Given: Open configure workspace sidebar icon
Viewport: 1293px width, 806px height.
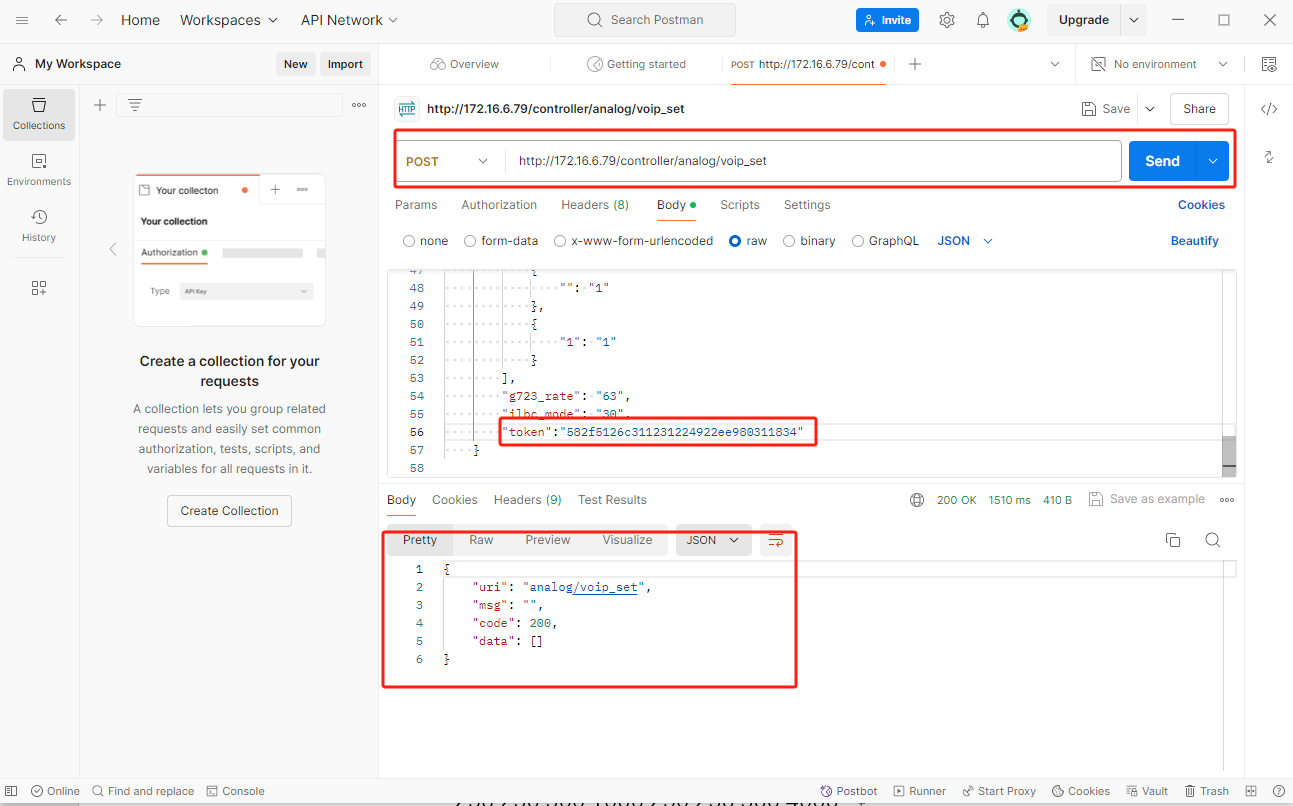Looking at the screenshot, I should pyautogui.click(x=39, y=288).
